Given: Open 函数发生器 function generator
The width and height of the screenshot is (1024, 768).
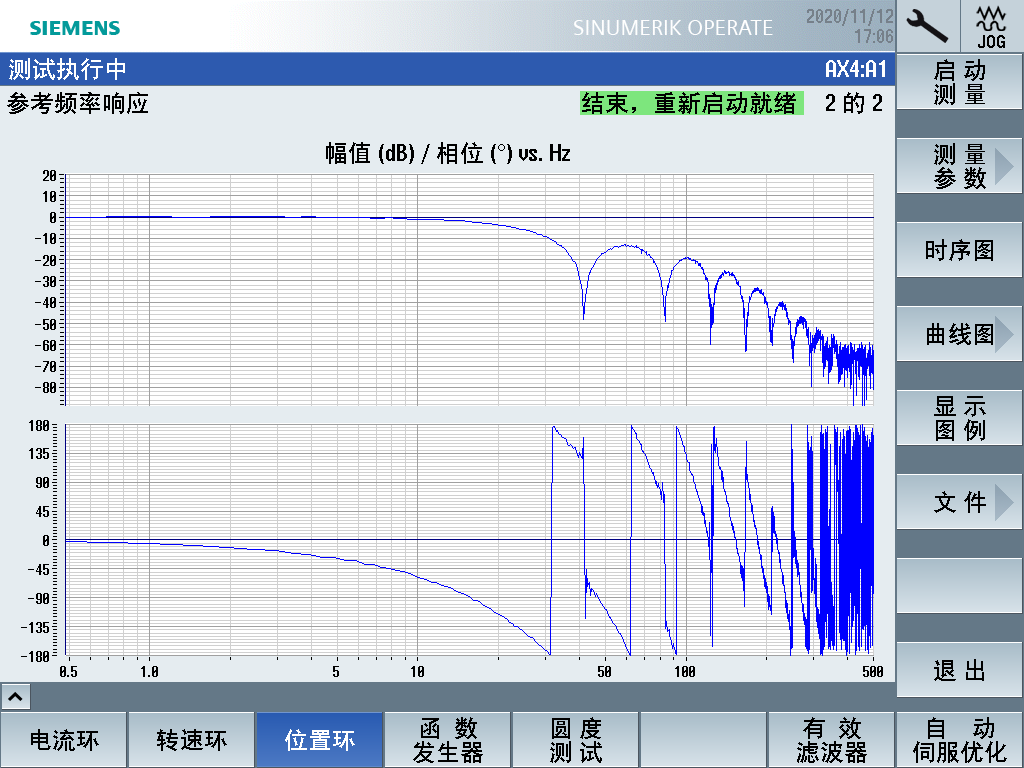Looking at the screenshot, I should (448, 741).
